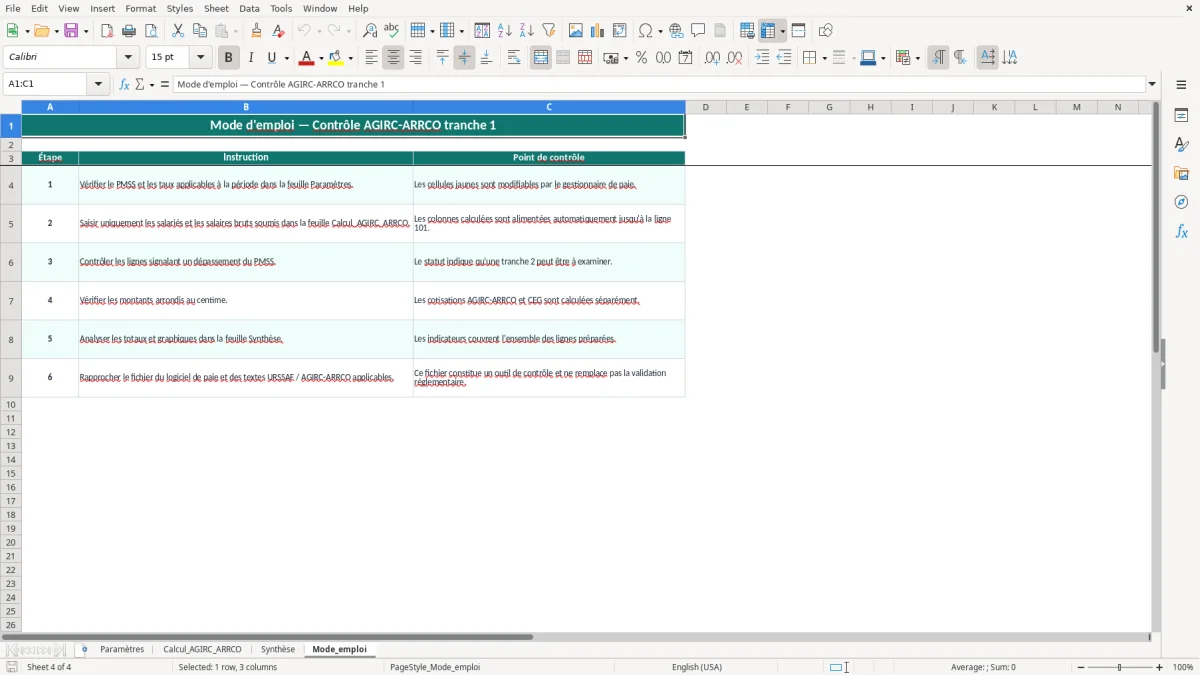This screenshot has width=1200, height=675.
Task: Click the Print icon
Action: [129, 31]
